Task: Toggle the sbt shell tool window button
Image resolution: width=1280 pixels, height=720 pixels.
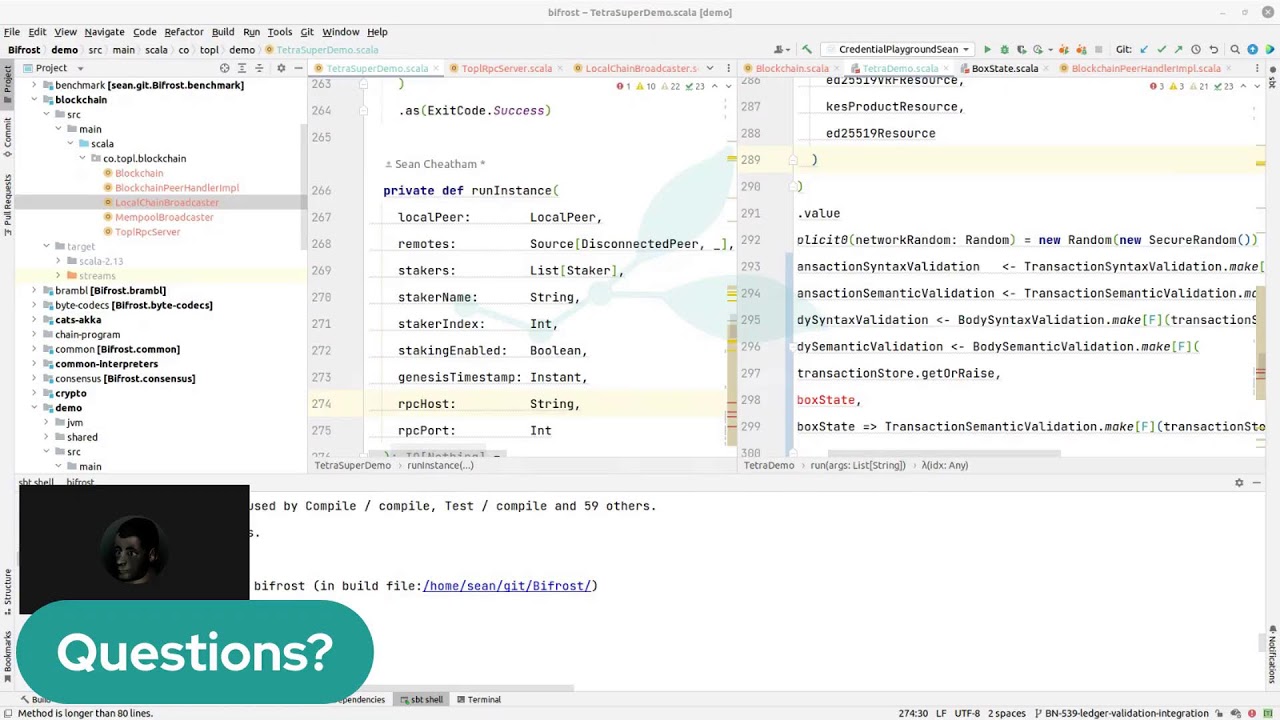Action: coord(421,699)
